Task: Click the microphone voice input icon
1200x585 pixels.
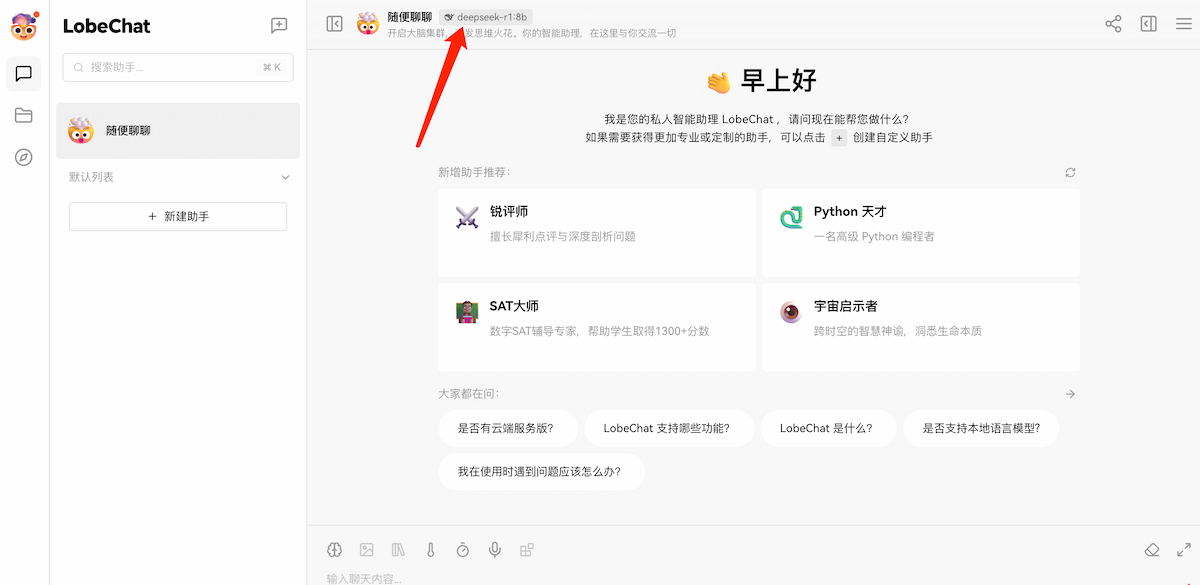Action: point(495,550)
